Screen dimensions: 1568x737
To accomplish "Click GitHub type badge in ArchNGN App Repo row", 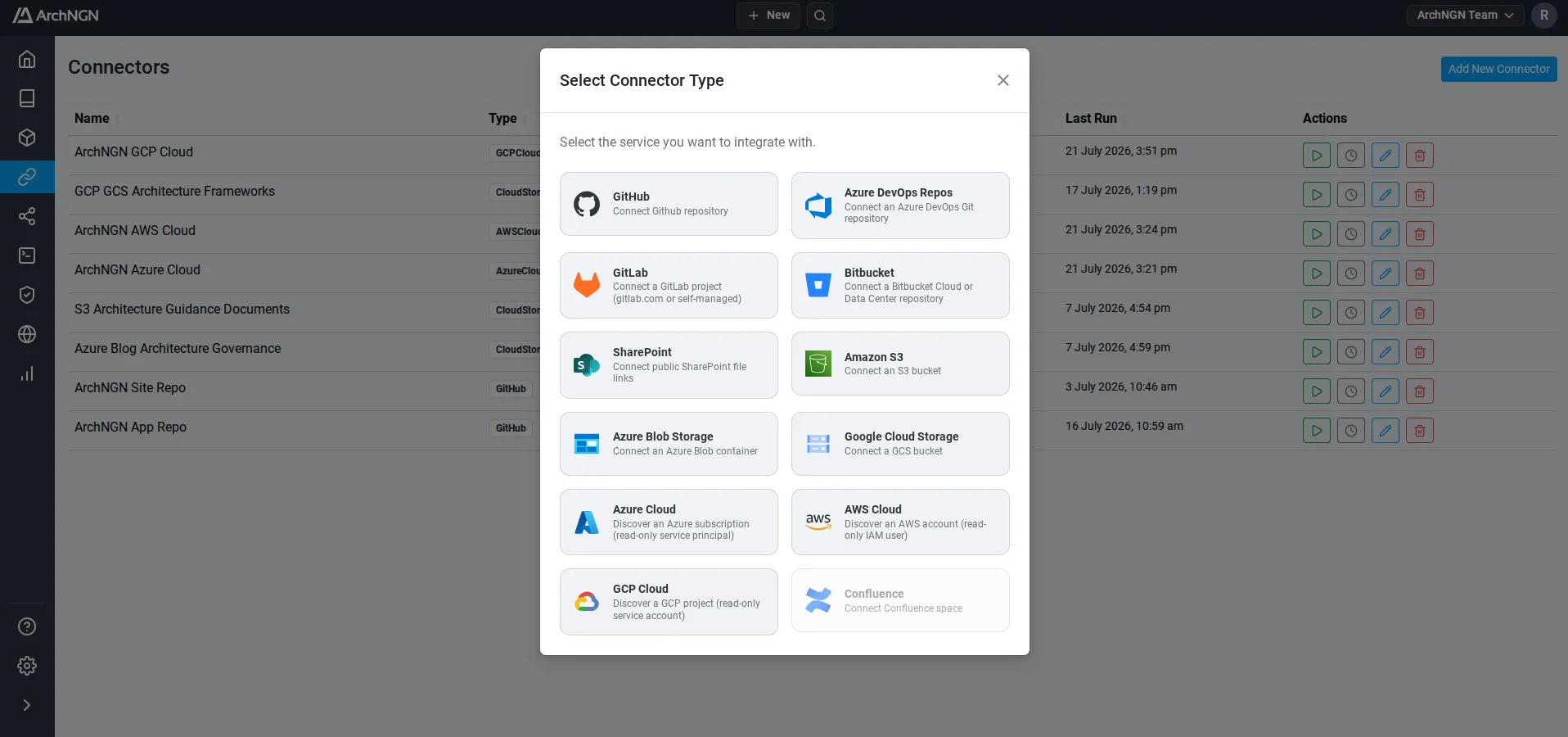I will (511, 428).
